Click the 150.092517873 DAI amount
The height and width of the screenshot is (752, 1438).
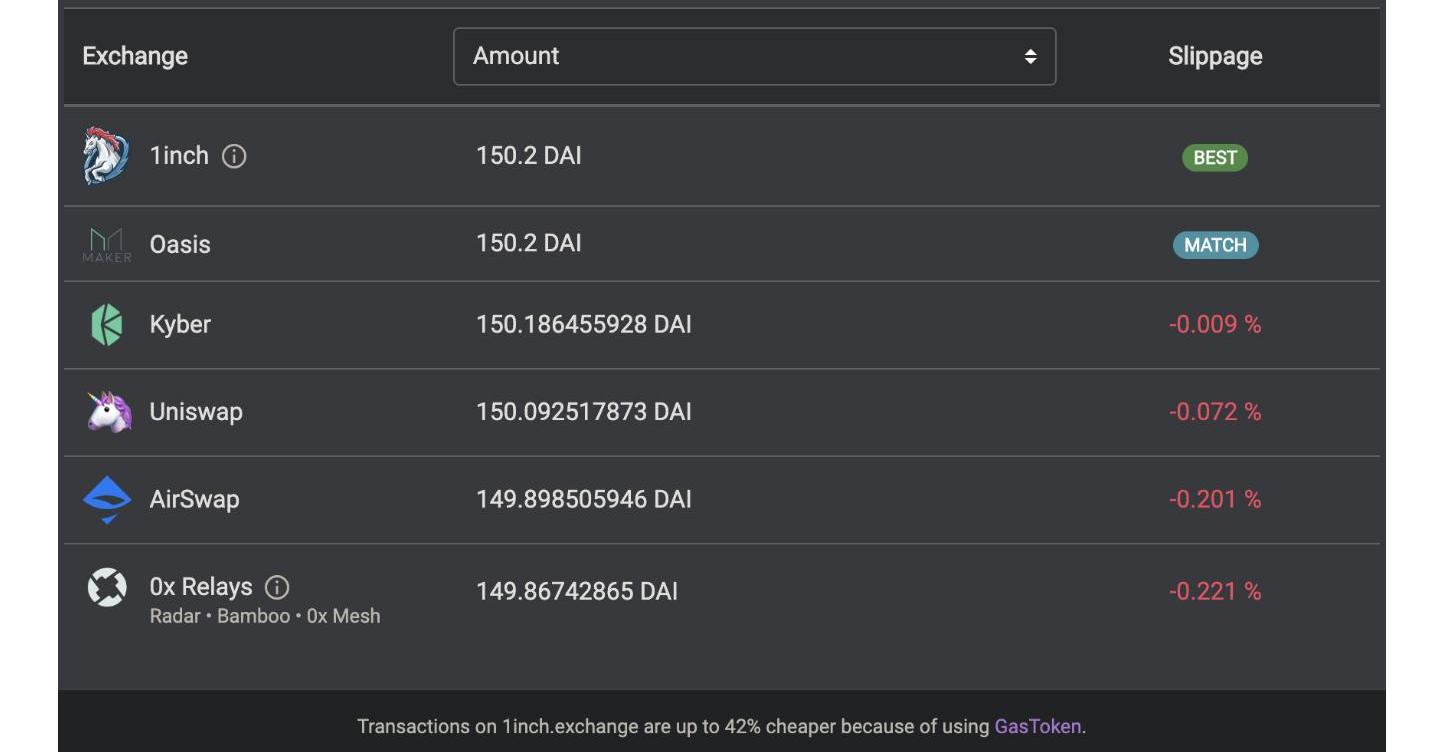(584, 412)
